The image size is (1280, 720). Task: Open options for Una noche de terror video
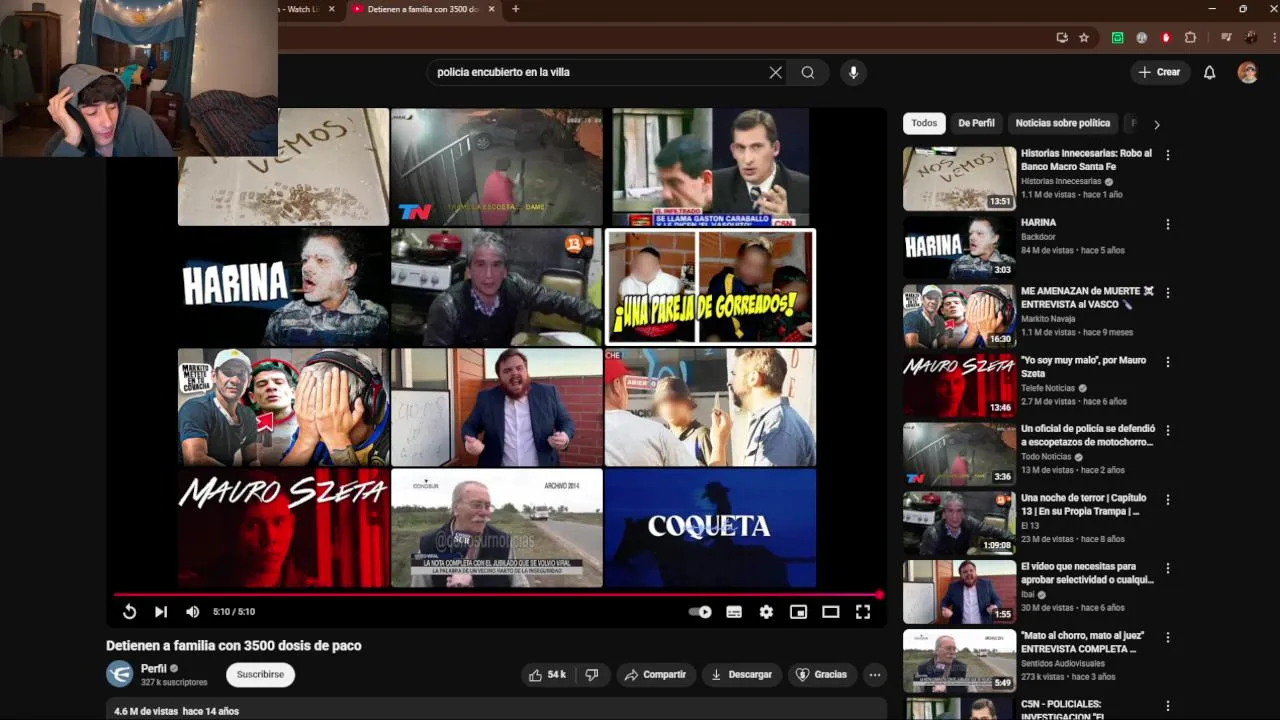[1167, 500]
